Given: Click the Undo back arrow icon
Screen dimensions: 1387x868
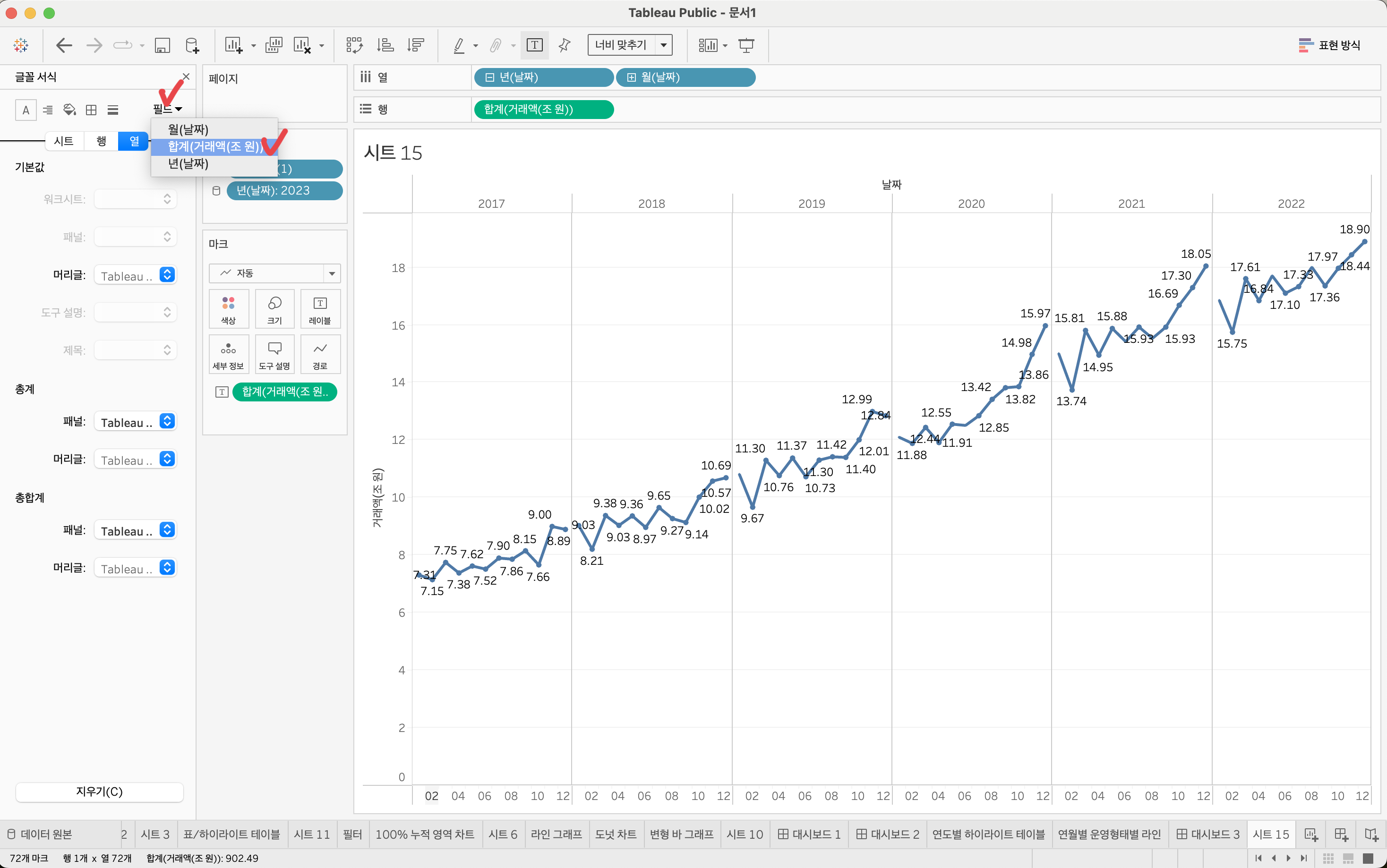Looking at the screenshot, I should click(x=64, y=45).
